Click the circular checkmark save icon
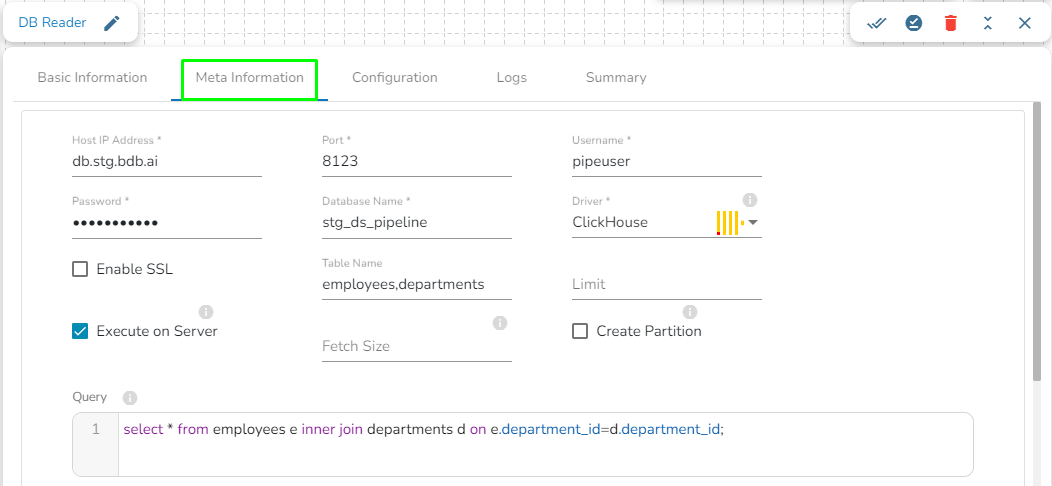Image resolution: width=1052 pixels, height=486 pixels. point(914,23)
